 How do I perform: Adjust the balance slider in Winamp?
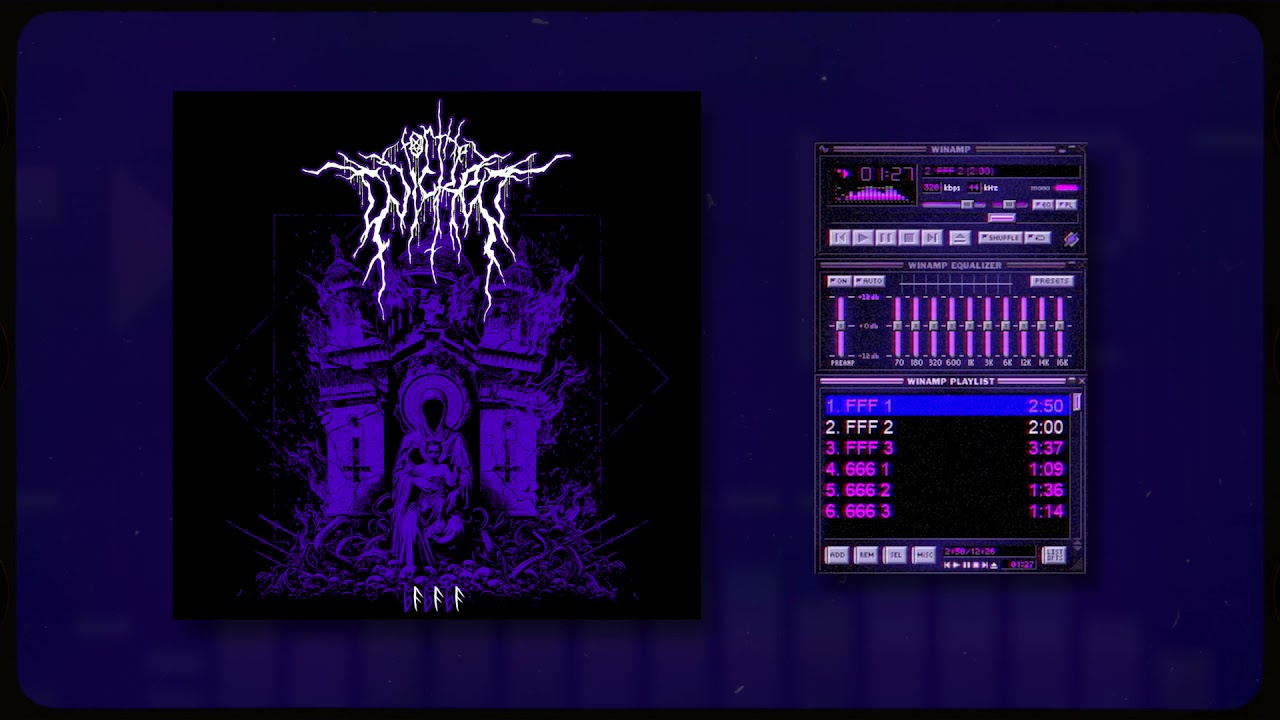[x=1010, y=205]
